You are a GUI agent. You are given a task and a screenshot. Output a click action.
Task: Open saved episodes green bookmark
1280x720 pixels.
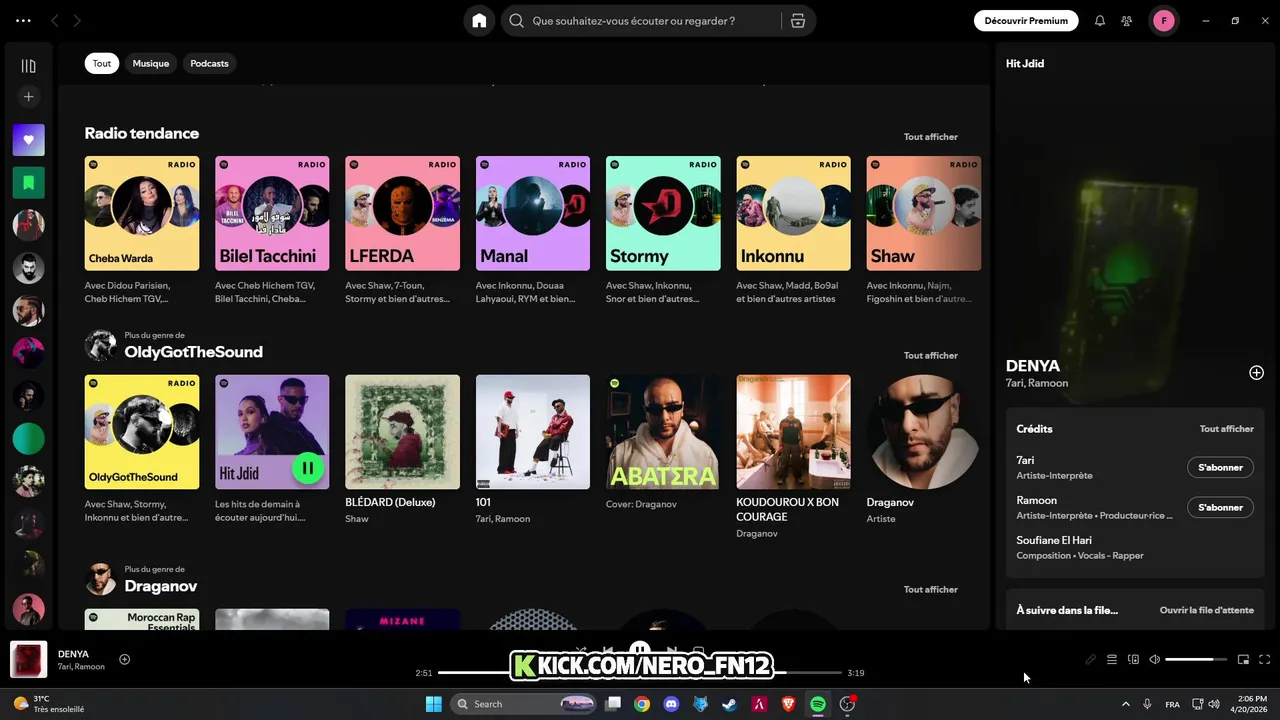[28, 182]
